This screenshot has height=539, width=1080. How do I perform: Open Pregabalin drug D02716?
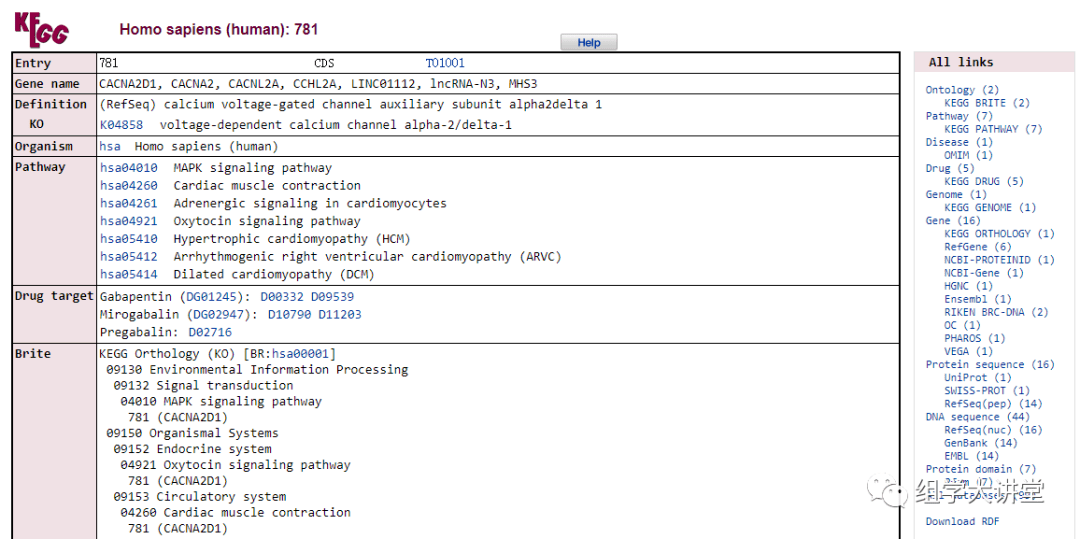pyautogui.click(x=210, y=332)
